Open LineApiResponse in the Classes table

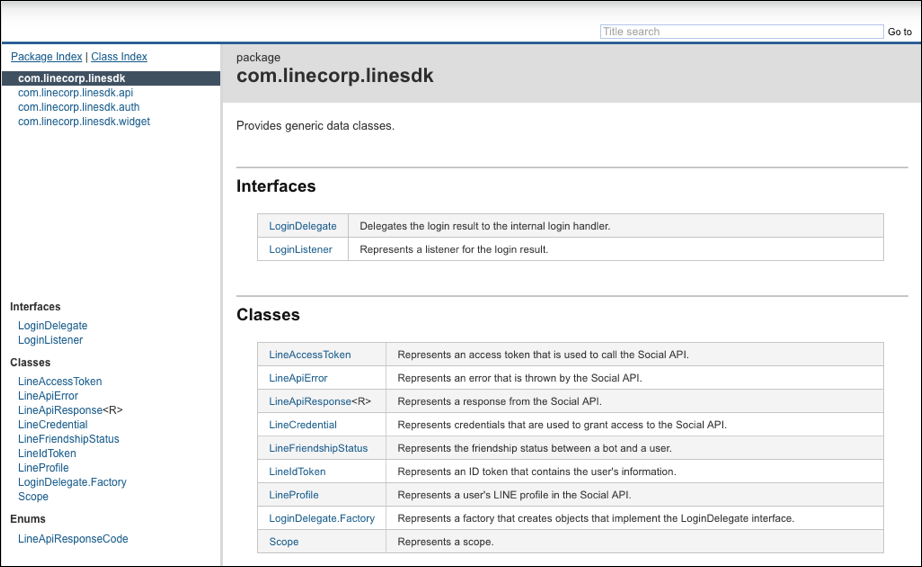coord(310,401)
